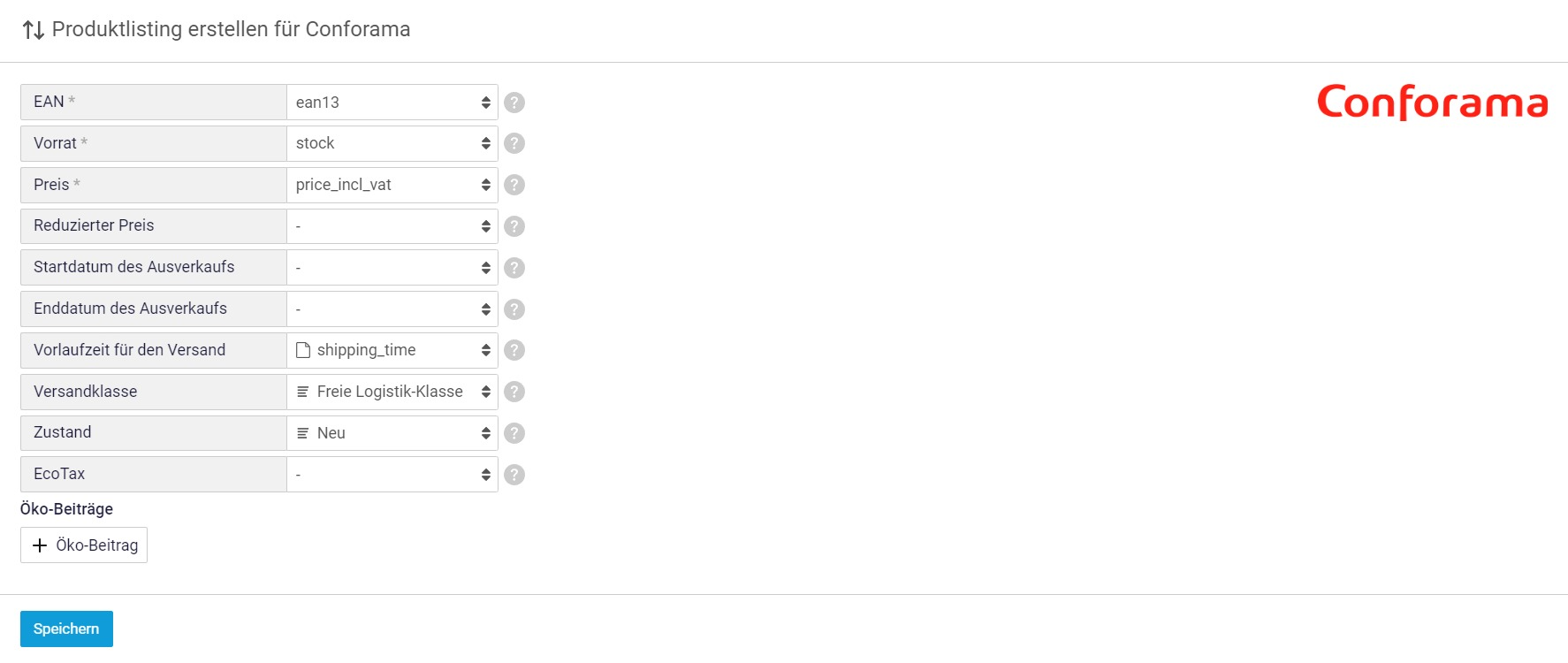1568x663 pixels.
Task: Open the help tooltip for Vorrat
Action: coord(514,143)
